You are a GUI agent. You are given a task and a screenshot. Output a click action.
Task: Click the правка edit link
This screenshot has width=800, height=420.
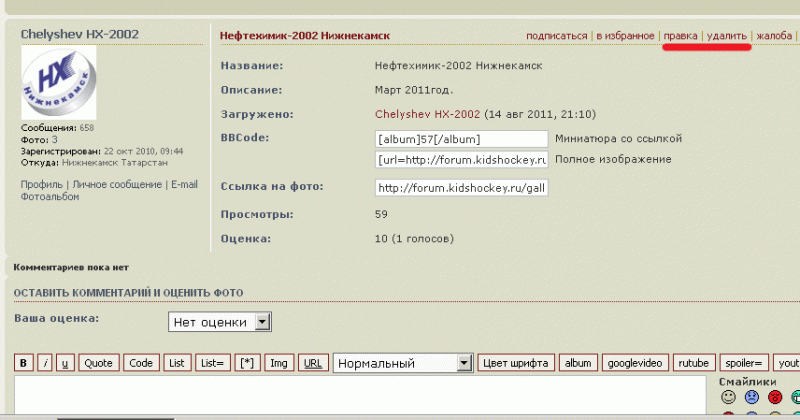click(x=681, y=36)
